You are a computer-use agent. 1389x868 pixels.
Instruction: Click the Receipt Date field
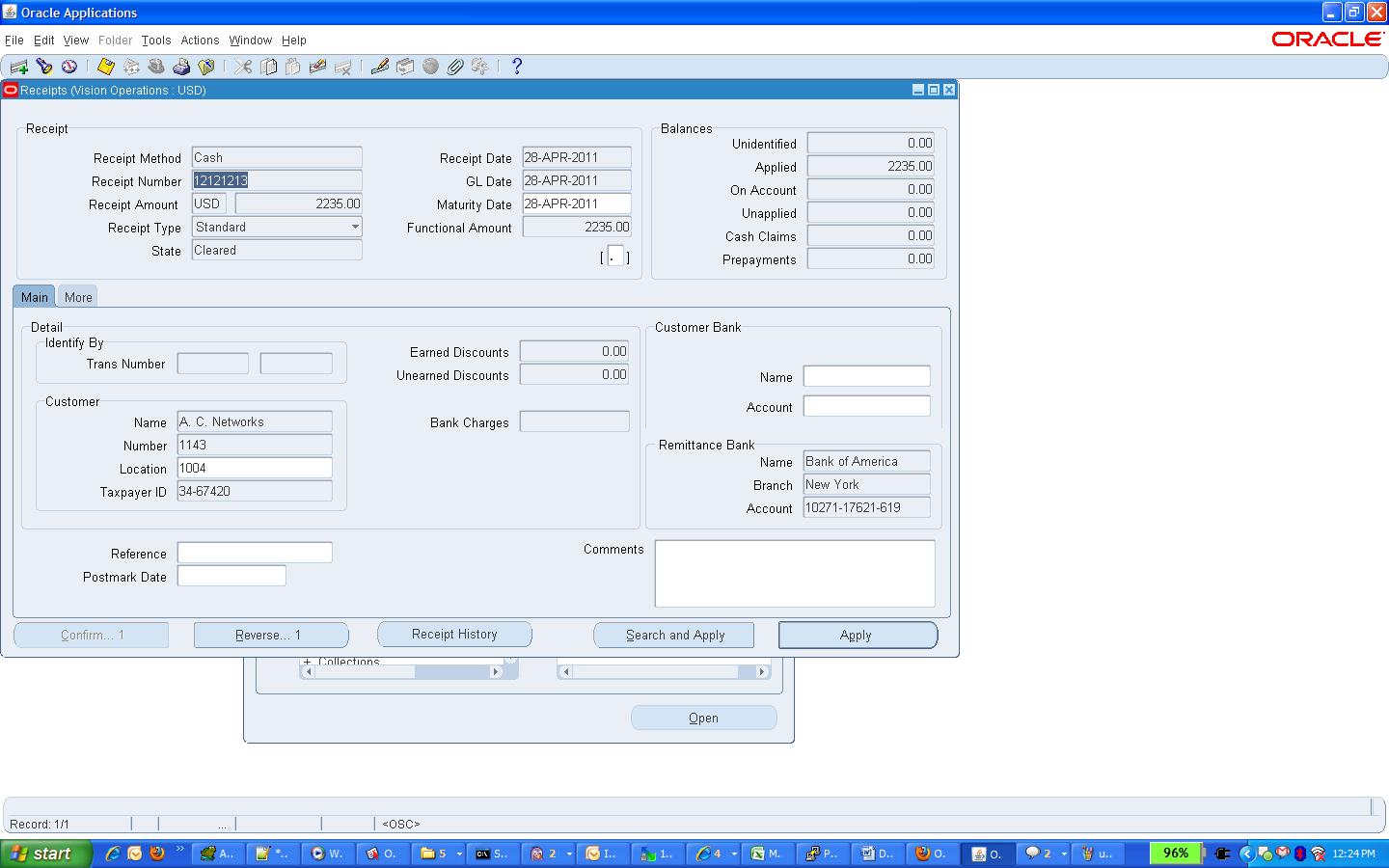(x=577, y=157)
